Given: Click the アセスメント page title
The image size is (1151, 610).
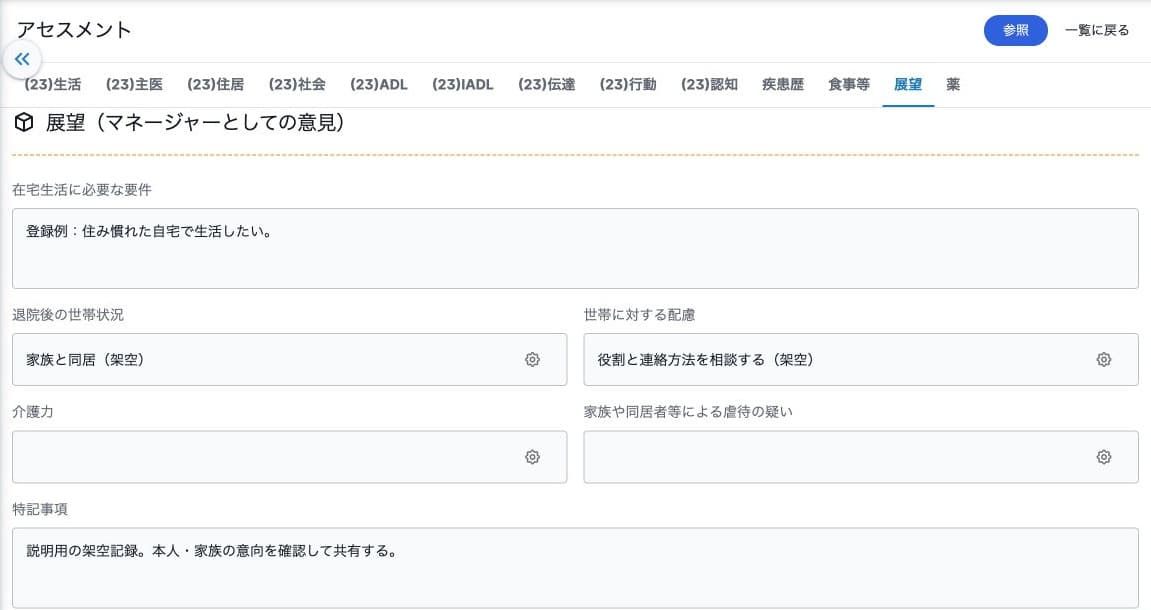Looking at the screenshot, I should 73,29.
